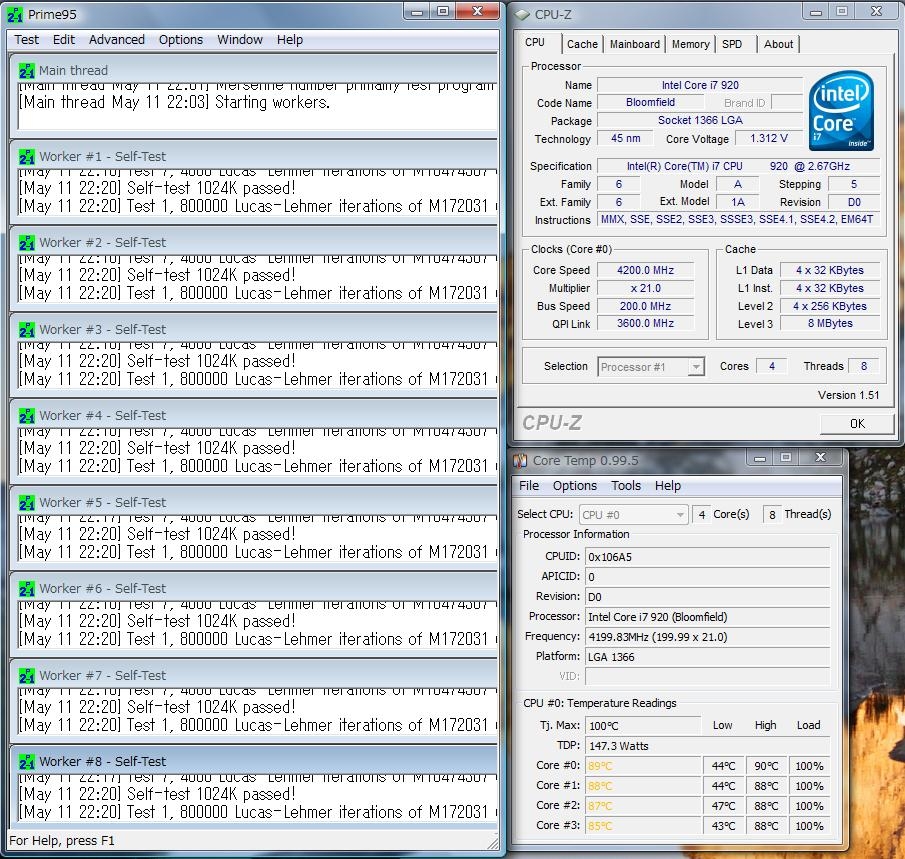This screenshot has width=905, height=859.
Task: Open the Processor #1 selection dropdown
Action: (696, 367)
